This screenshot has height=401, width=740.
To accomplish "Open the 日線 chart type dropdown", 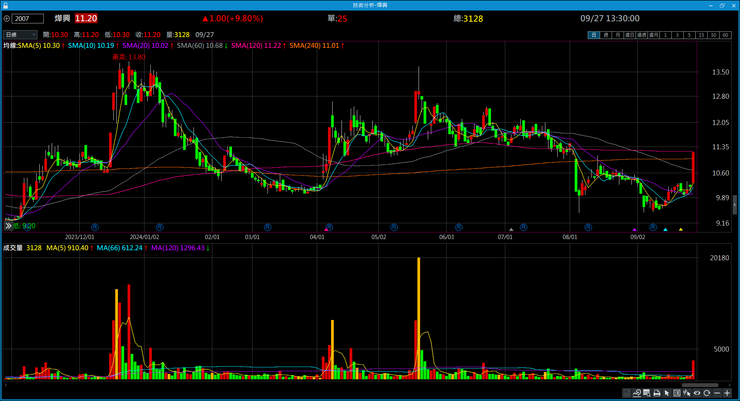I will (20, 35).
